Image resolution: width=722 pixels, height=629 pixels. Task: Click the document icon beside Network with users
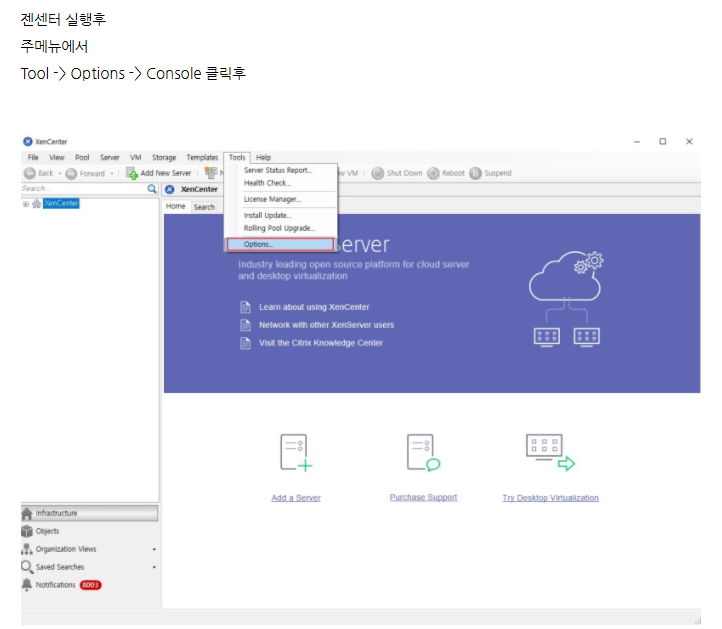[x=245, y=325]
